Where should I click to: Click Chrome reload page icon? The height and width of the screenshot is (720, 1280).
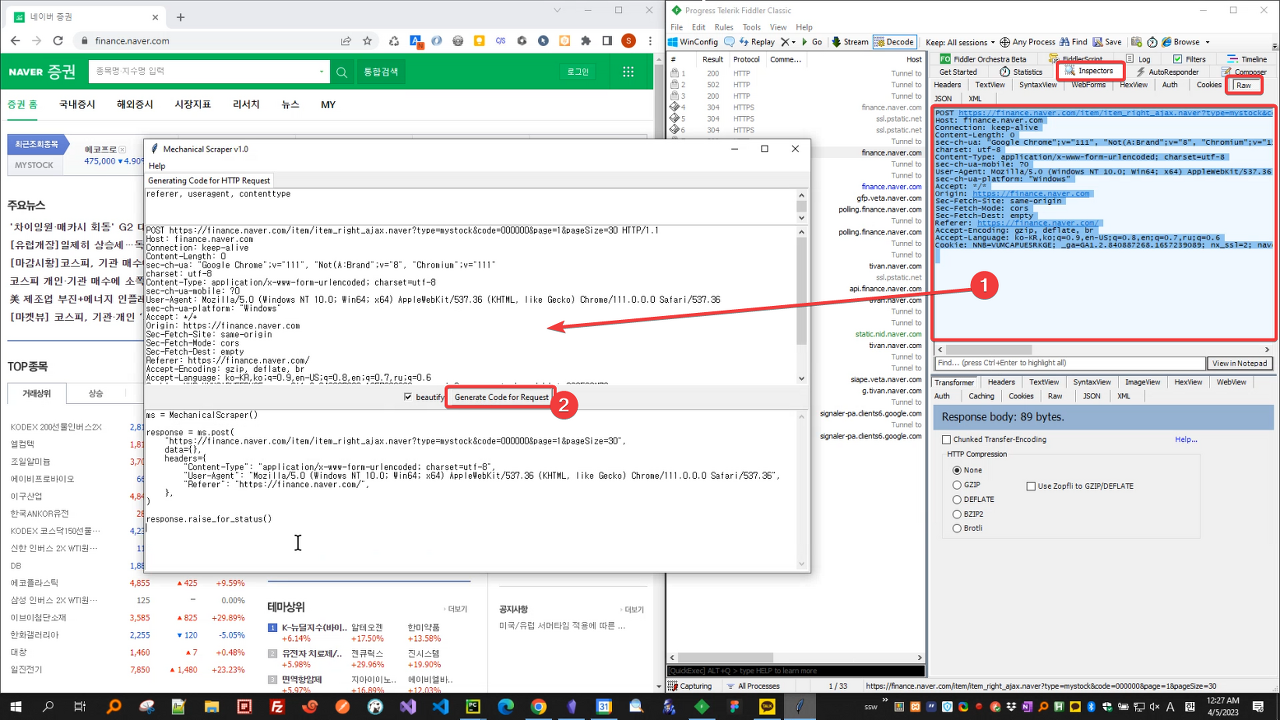pyautogui.click(x=59, y=41)
